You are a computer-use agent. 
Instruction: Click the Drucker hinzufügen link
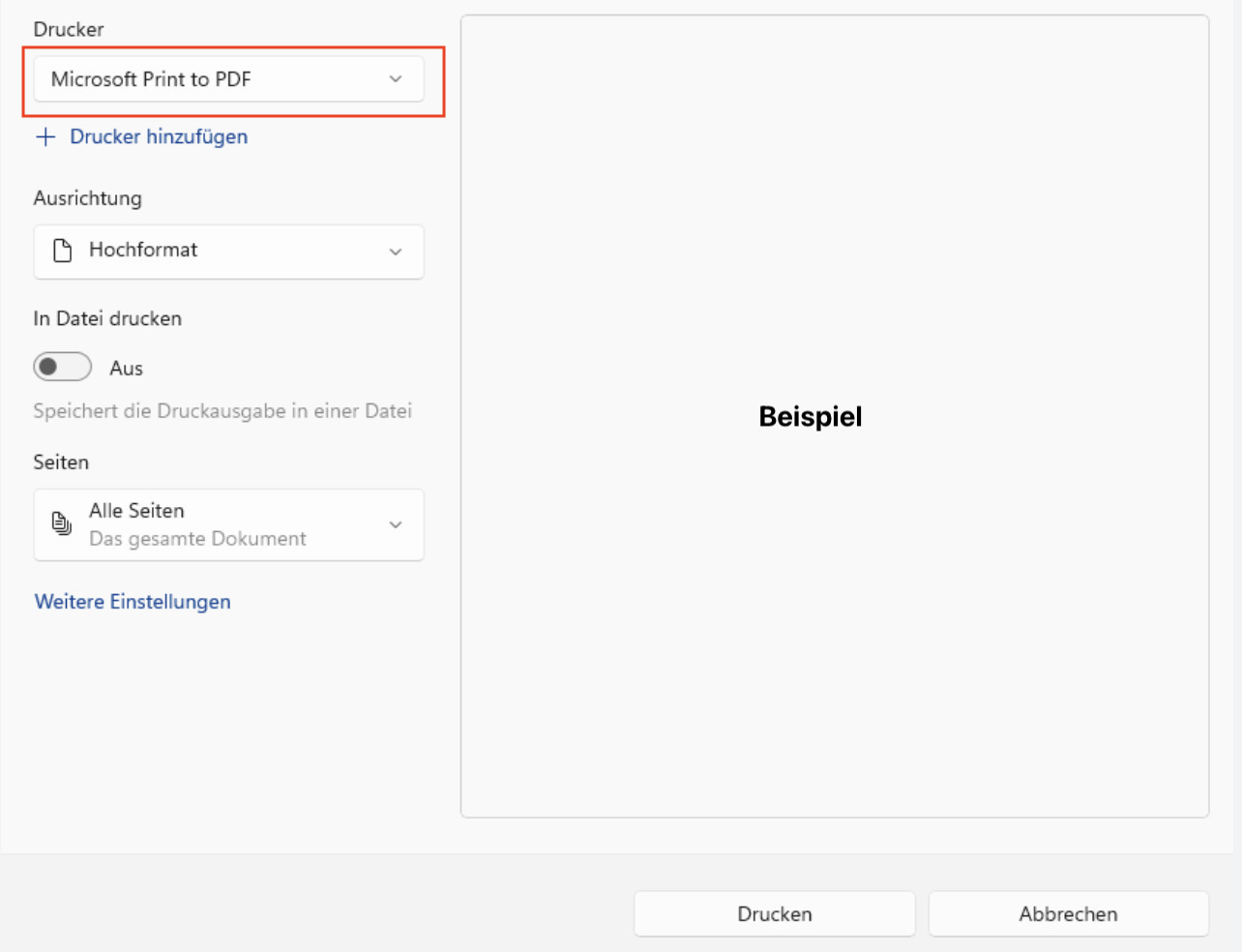point(158,136)
